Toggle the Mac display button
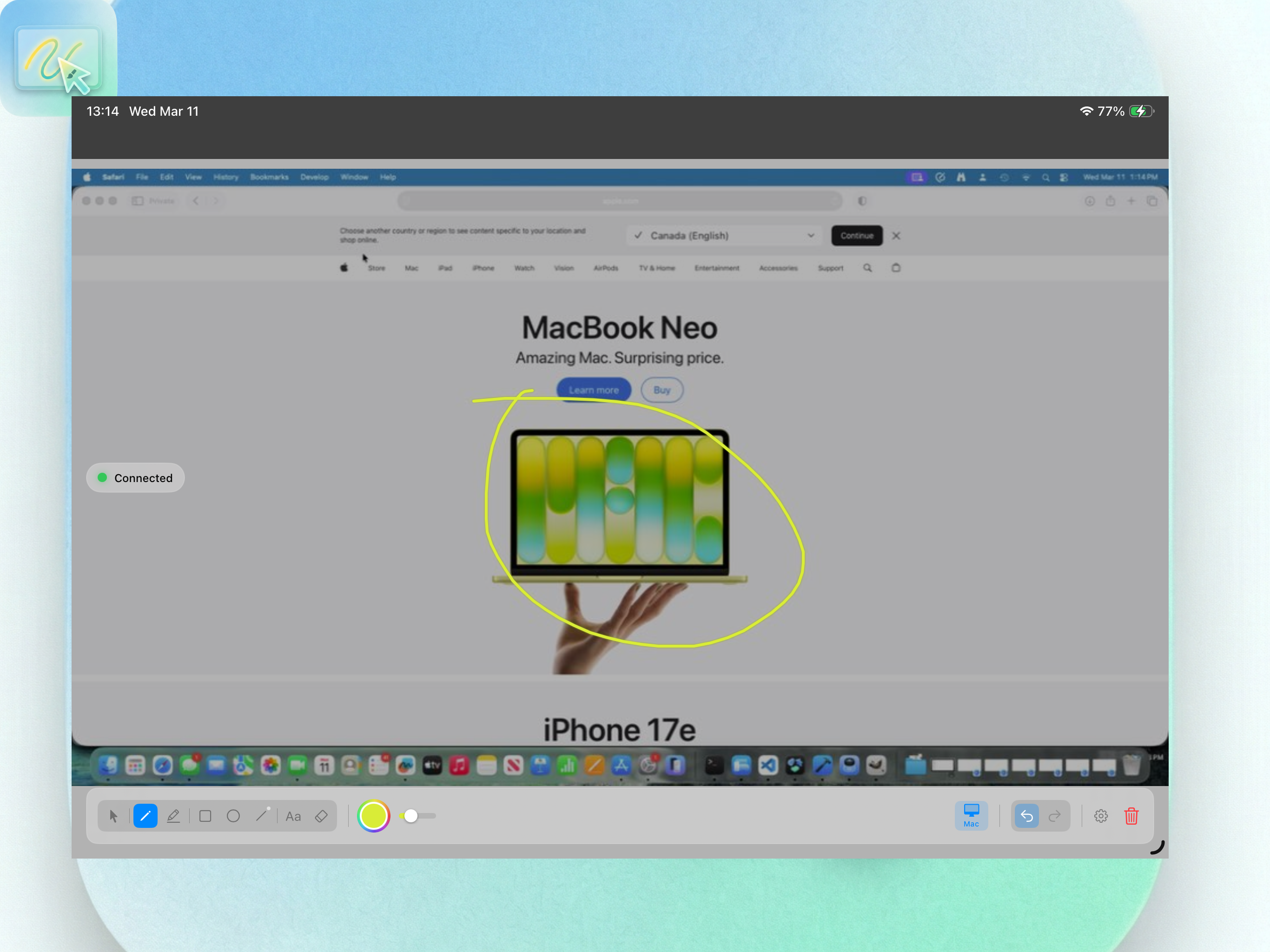The width and height of the screenshot is (1270, 952). 972,815
